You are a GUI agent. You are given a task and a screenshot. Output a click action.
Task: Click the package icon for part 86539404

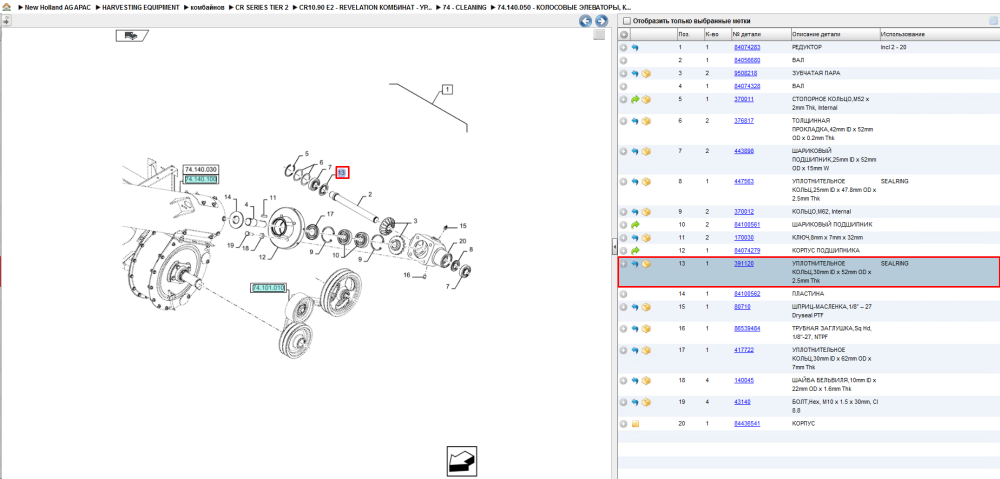point(646,328)
